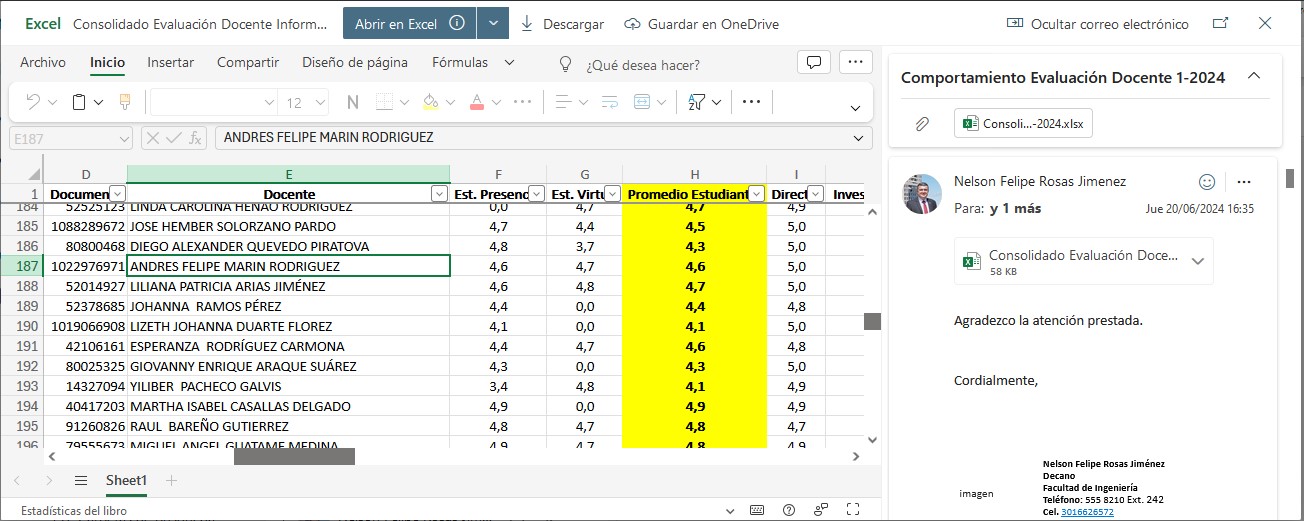Viewport: 1304px width, 521px height.
Task: Open the comments speech bubble icon
Action: (x=814, y=63)
